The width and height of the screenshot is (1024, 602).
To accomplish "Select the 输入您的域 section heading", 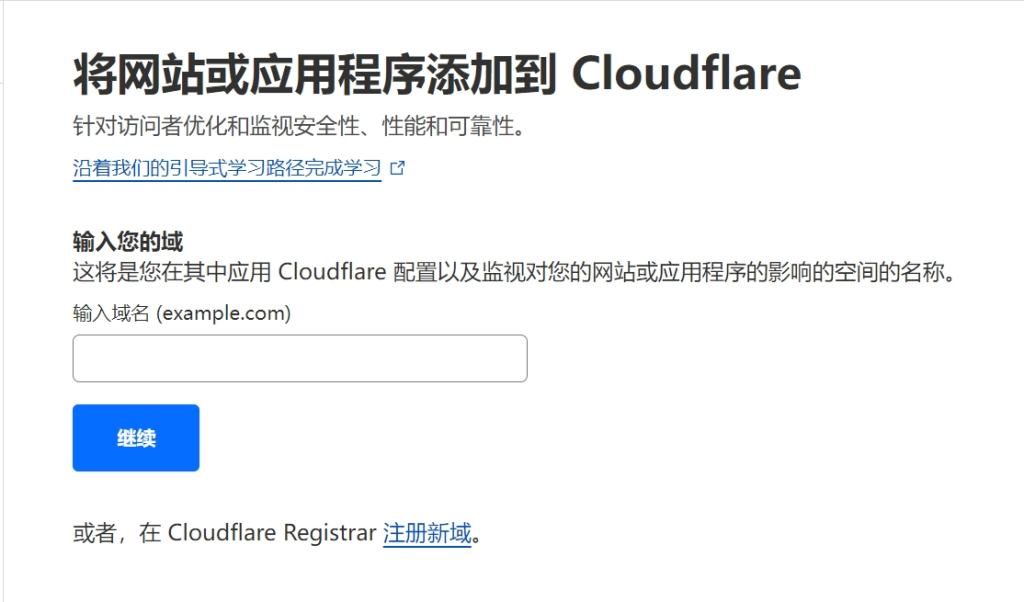I will pos(128,242).
